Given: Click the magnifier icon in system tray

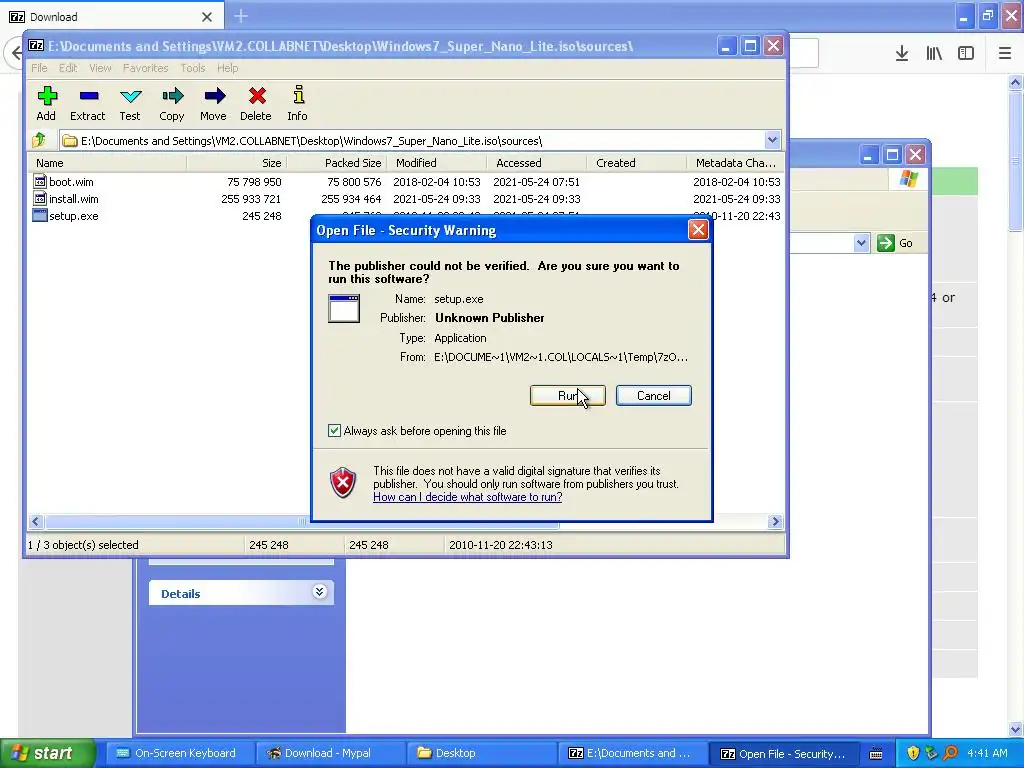Looking at the screenshot, I should coord(950,753).
